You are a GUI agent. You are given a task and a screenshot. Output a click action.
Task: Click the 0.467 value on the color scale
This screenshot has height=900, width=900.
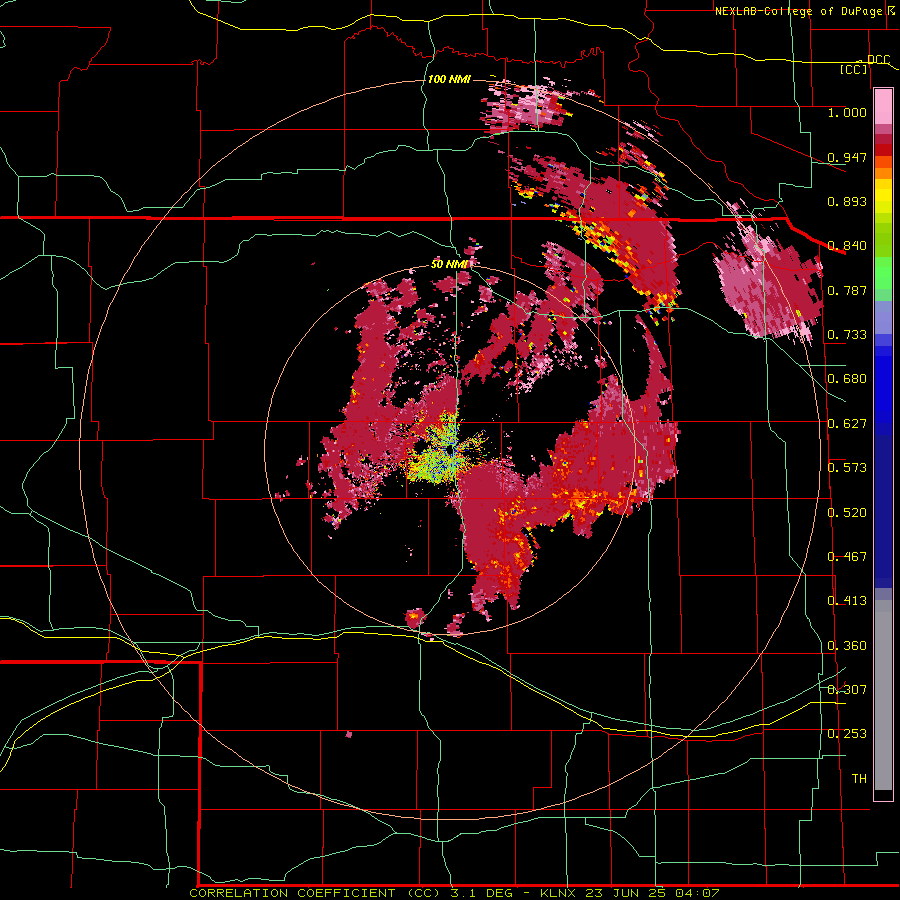click(847, 557)
